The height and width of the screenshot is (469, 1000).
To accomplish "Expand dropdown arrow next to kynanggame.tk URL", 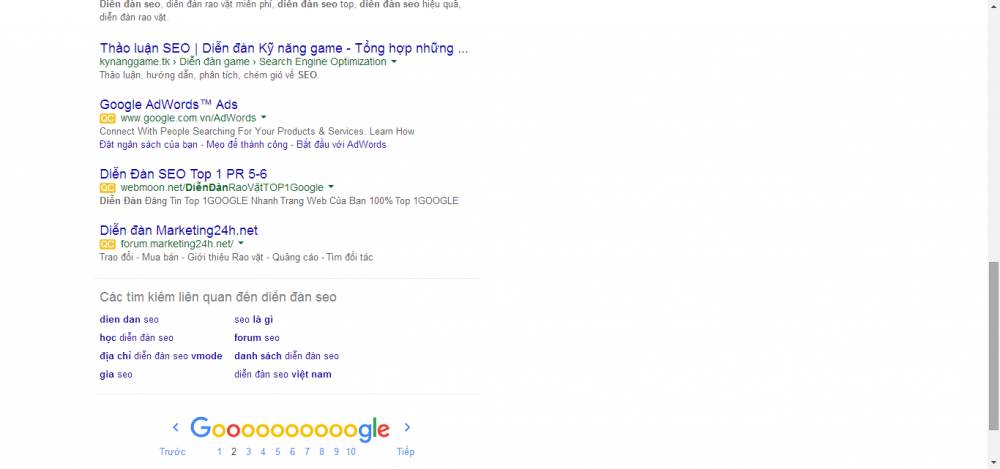I will 393,62.
